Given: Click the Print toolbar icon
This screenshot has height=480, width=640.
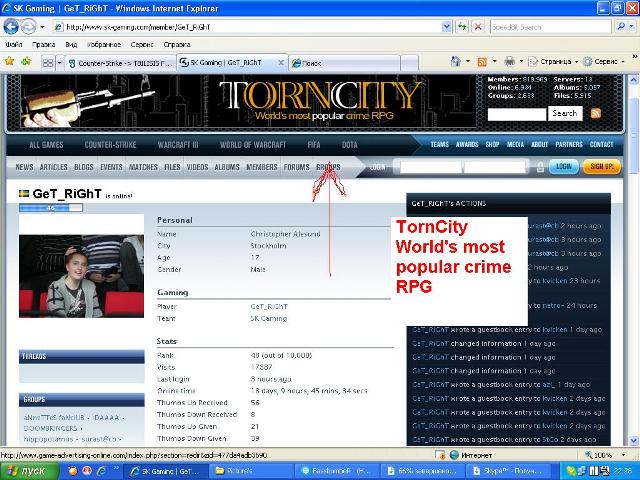Looking at the screenshot, I should pos(509,62).
